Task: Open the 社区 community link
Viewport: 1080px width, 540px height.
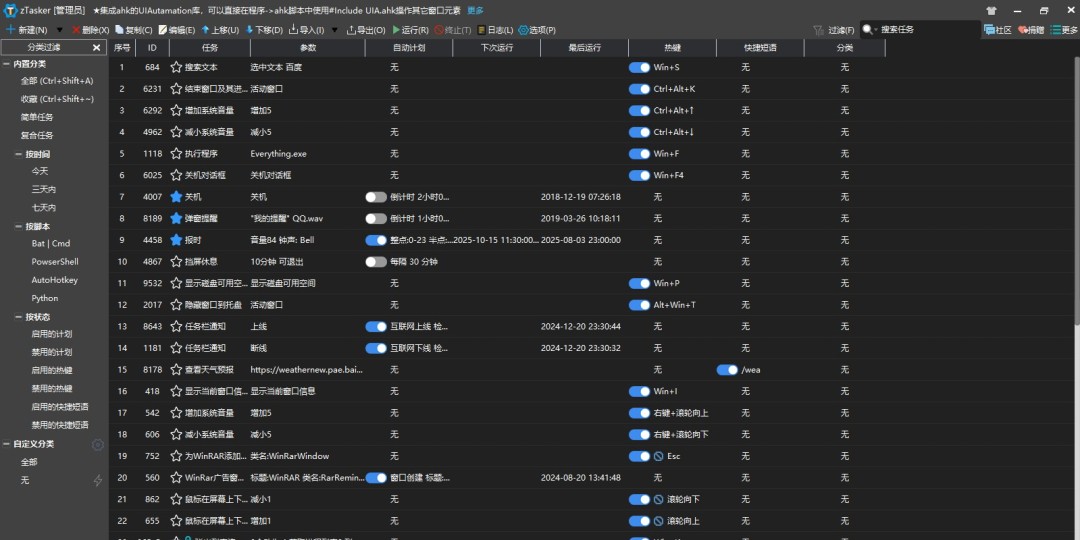Action: pyautogui.click(x=998, y=30)
